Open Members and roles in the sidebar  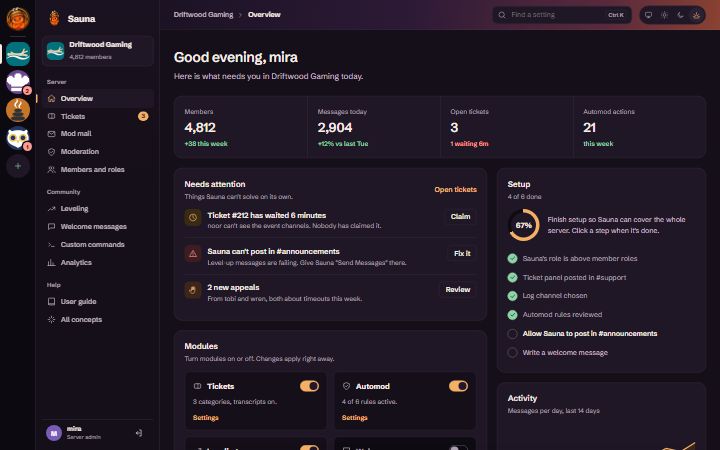point(98,169)
